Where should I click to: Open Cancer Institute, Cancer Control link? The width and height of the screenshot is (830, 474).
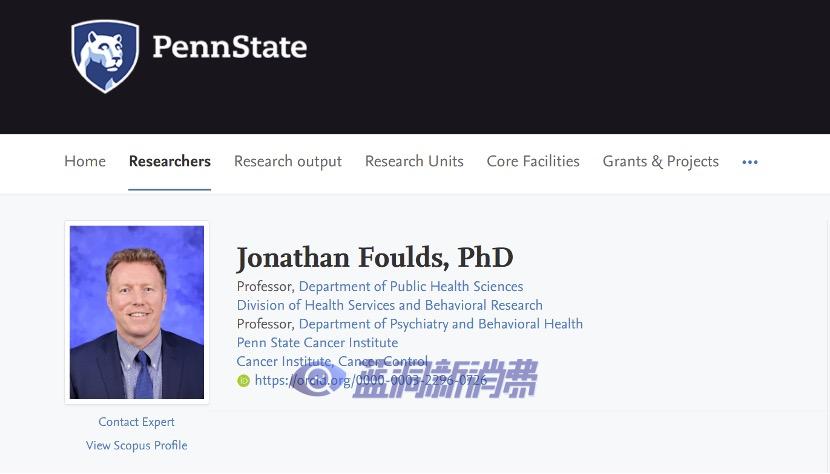click(332, 362)
